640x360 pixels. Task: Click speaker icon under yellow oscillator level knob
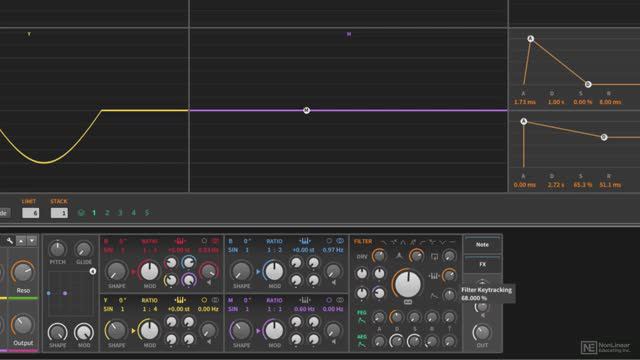pos(209,342)
